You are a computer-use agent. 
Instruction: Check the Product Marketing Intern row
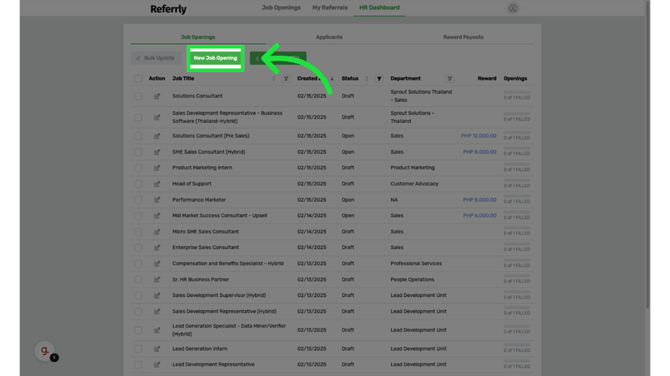(x=138, y=168)
